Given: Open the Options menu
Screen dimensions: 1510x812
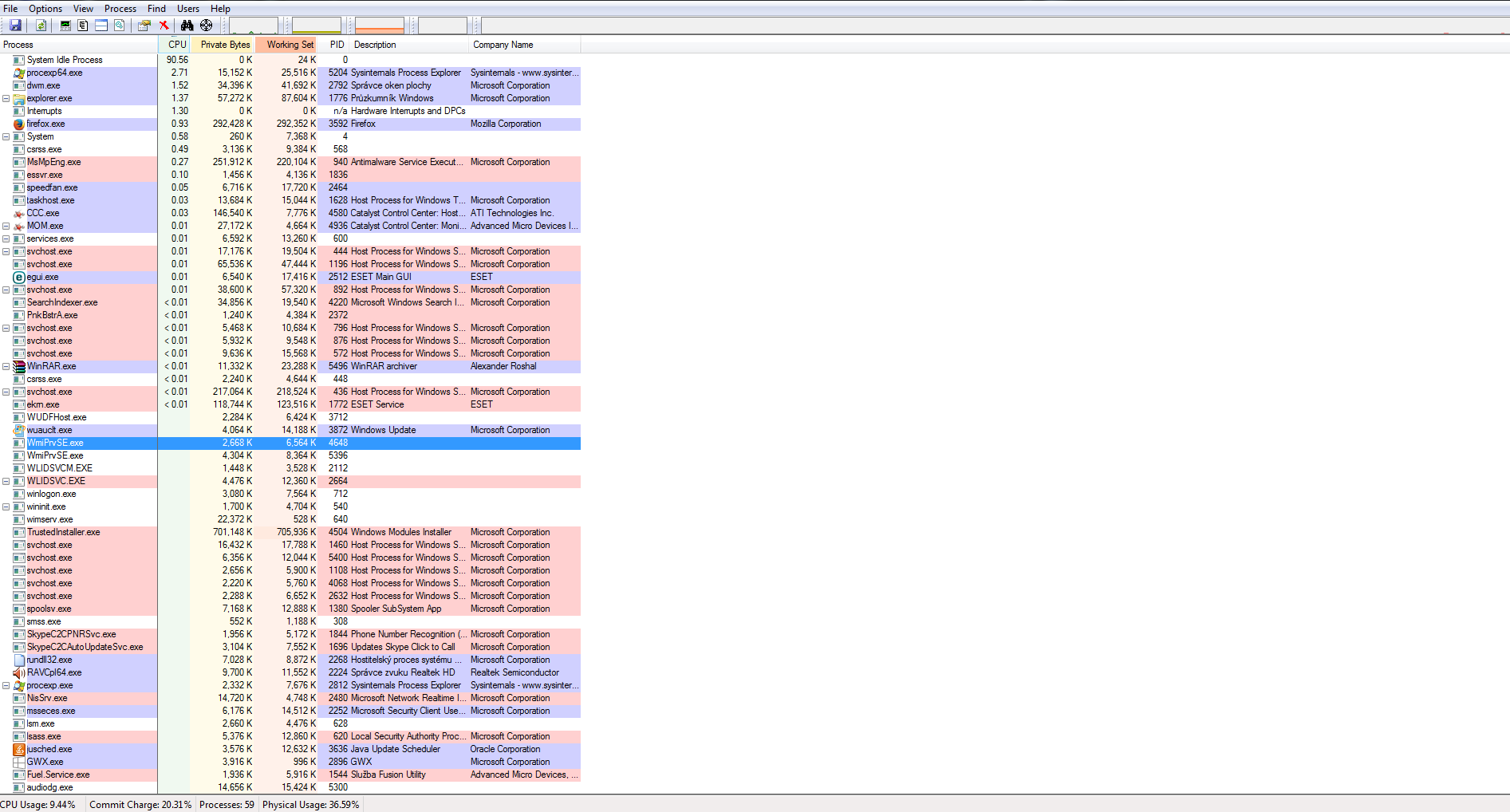Looking at the screenshot, I should coord(45,9).
